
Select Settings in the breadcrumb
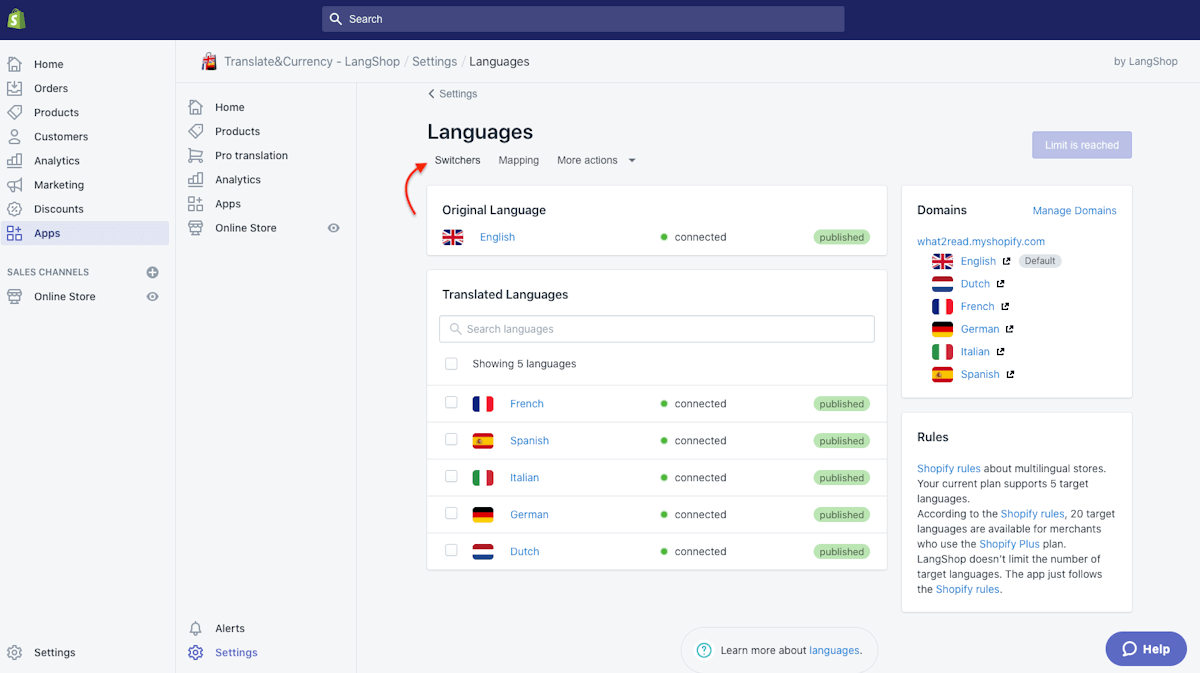(434, 61)
